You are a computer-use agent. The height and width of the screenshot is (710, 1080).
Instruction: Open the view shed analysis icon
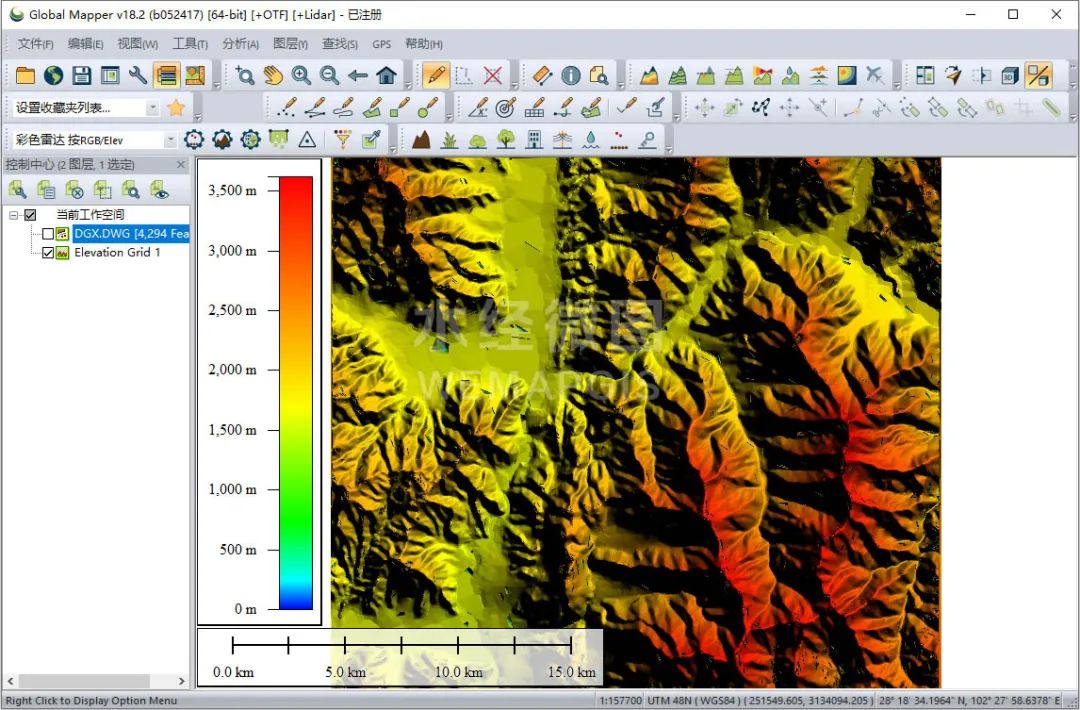[762, 75]
